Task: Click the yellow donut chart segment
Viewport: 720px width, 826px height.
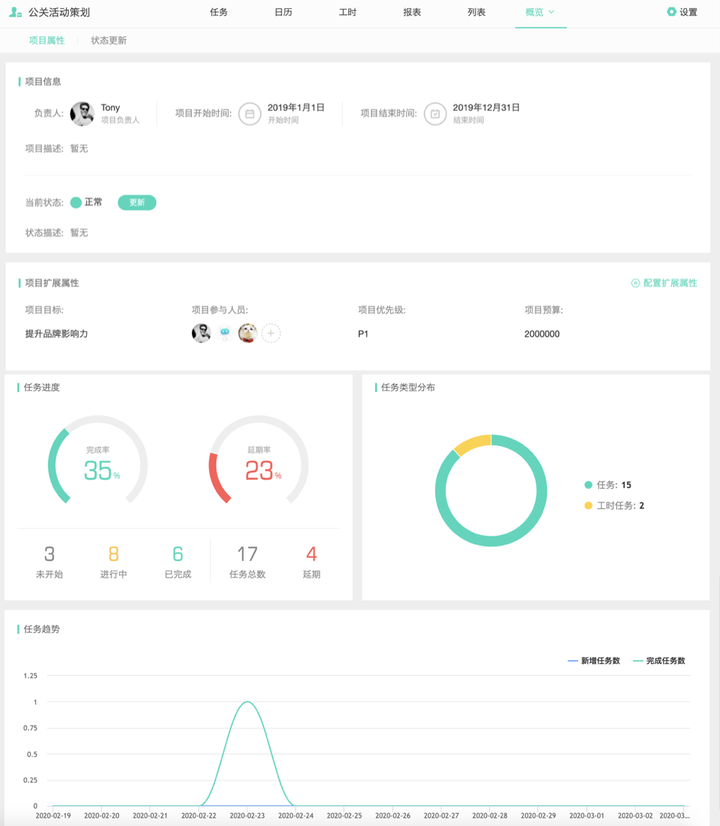Action: coord(472,443)
